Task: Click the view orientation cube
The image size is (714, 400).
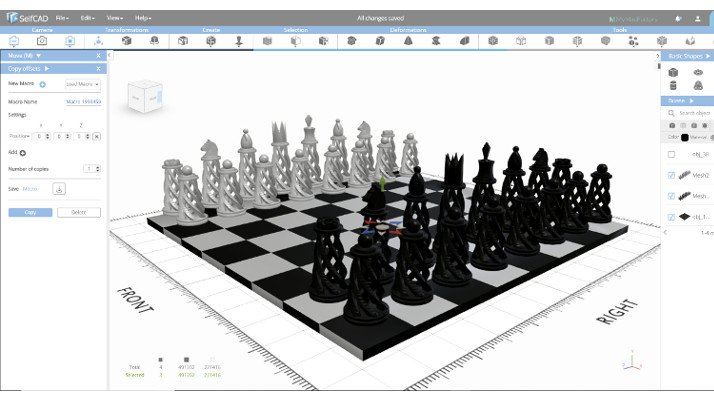Action: coord(146,96)
